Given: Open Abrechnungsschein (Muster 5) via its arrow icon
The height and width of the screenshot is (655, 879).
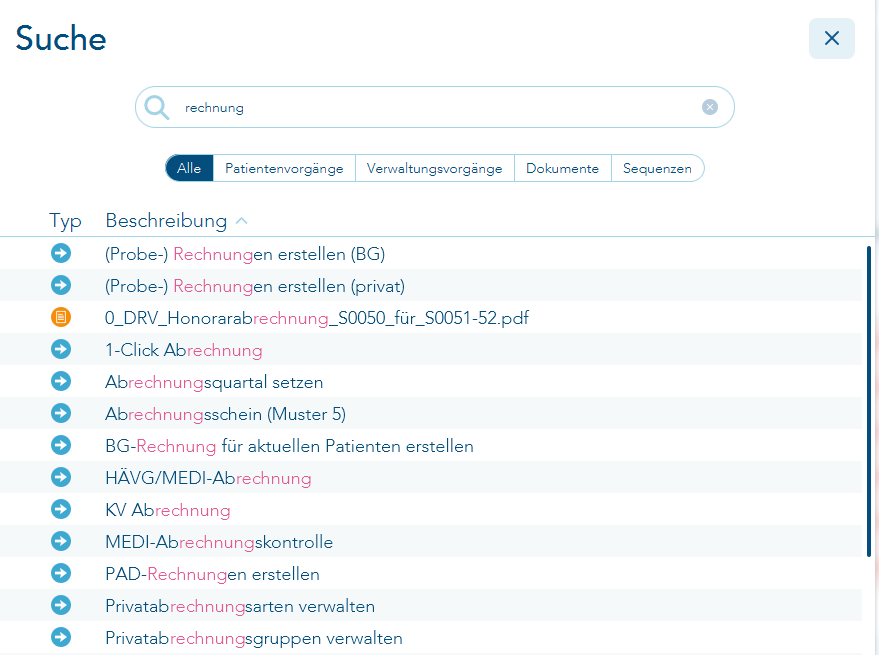Looking at the screenshot, I should point(61,413).
